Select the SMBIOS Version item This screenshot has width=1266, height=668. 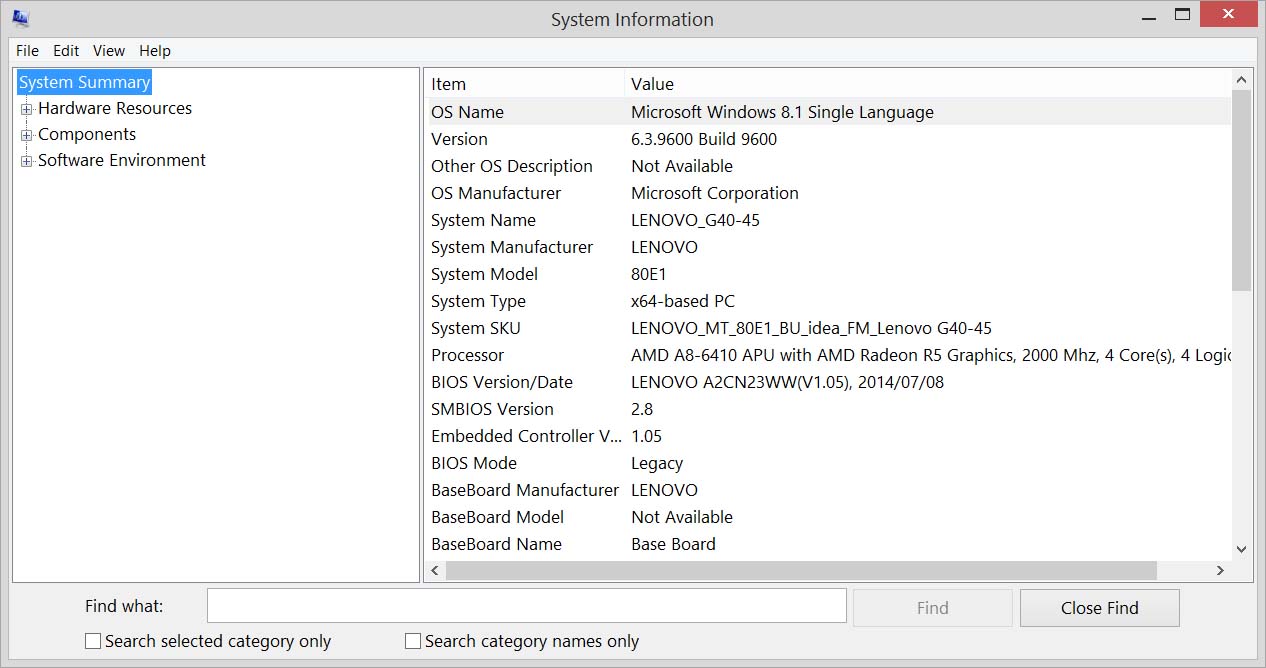pyautogui.click(x=492, y=409)
